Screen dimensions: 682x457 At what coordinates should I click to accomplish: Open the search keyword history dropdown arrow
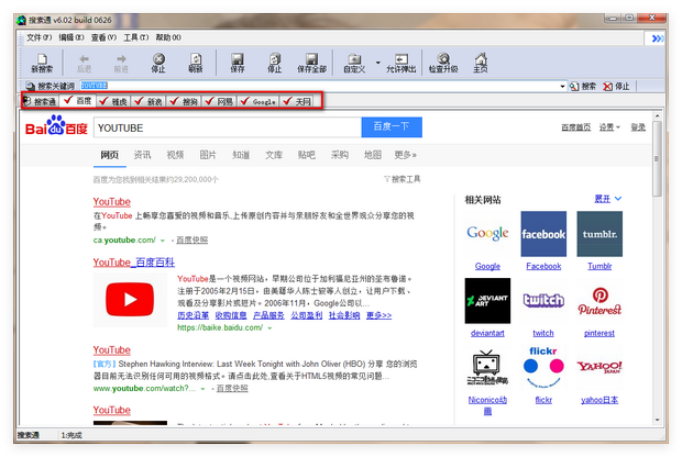[563, 86]
